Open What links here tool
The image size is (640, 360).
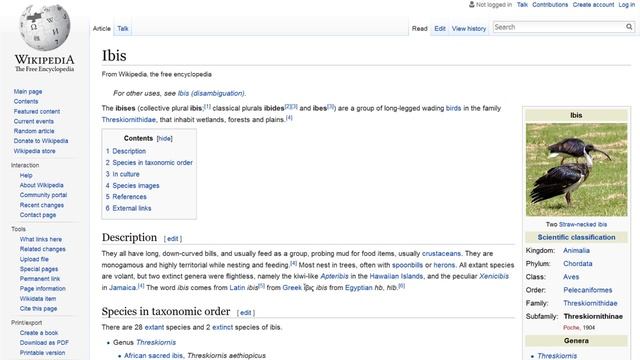(41, 239)
